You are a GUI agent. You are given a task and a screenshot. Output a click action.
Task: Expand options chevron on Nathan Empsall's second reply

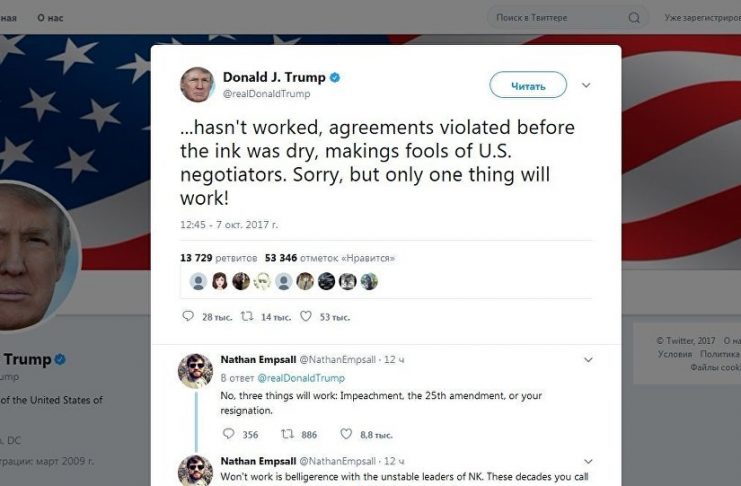click(x=588, y=461)
